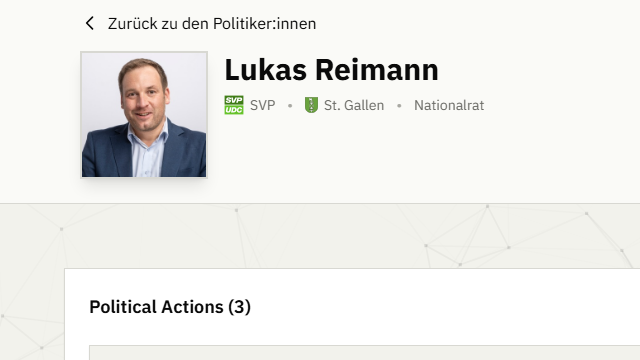Click the bullet separator after SVP
Screen dimensions: 640x360
(290, 105)
